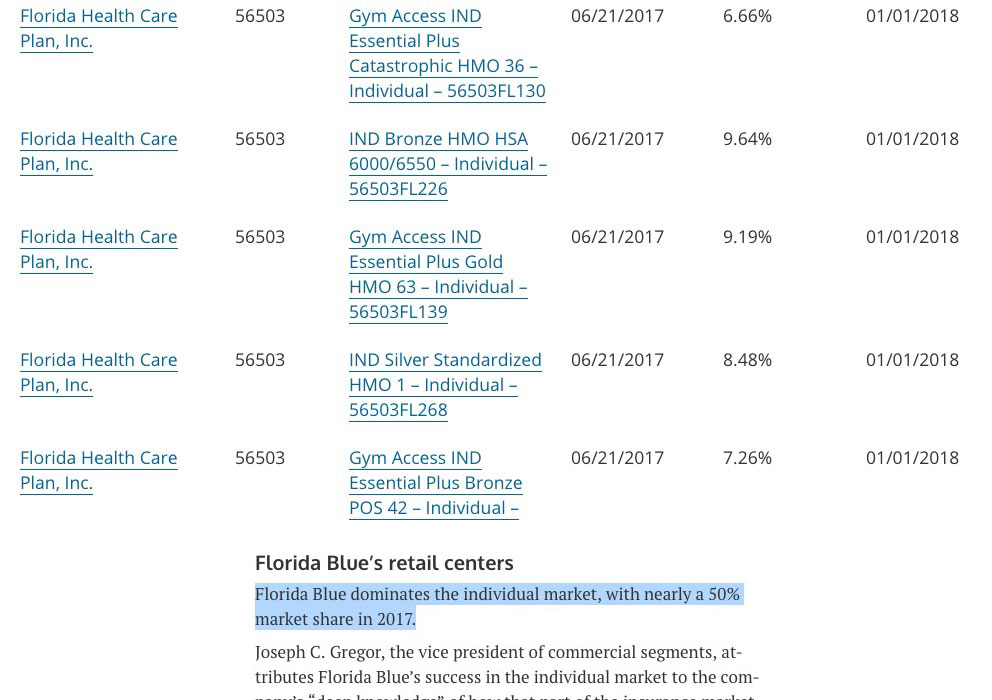Click the 9.64% rate change value
992x700 pixels.
click(747, 139)
